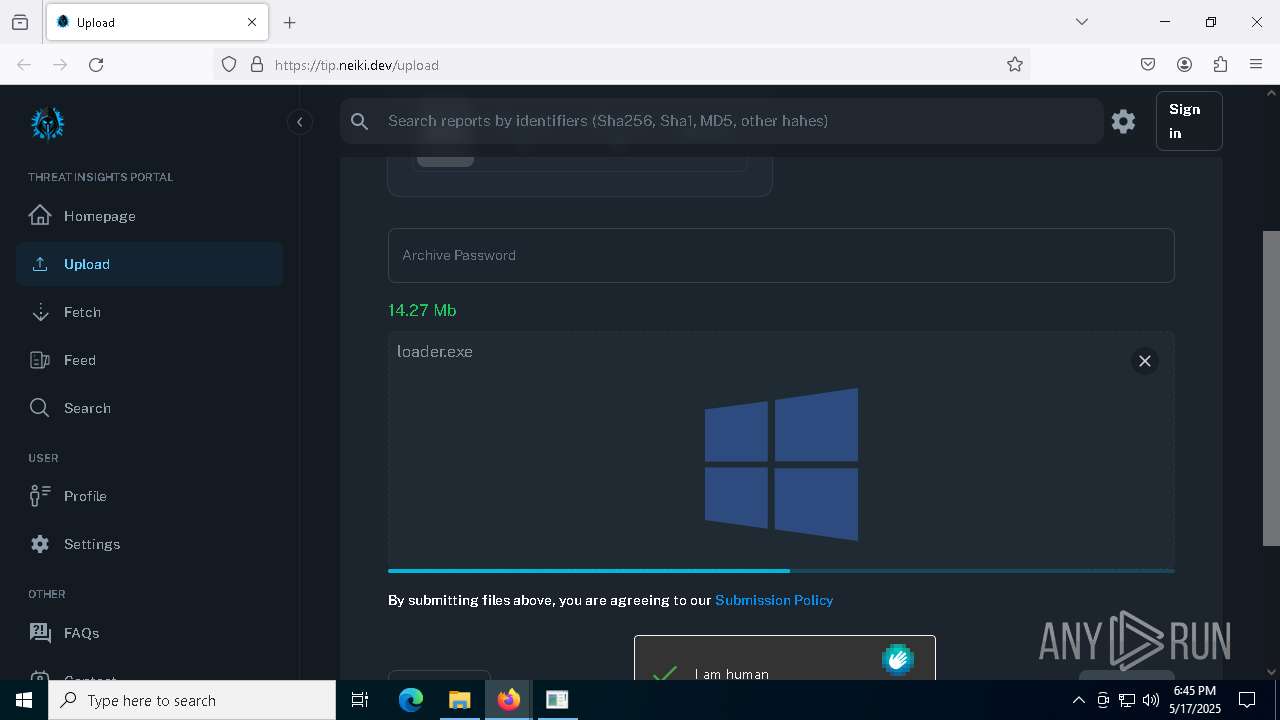Click the Neiki portal logo
The image size is (1280, 720).
(x=47, y=123)
